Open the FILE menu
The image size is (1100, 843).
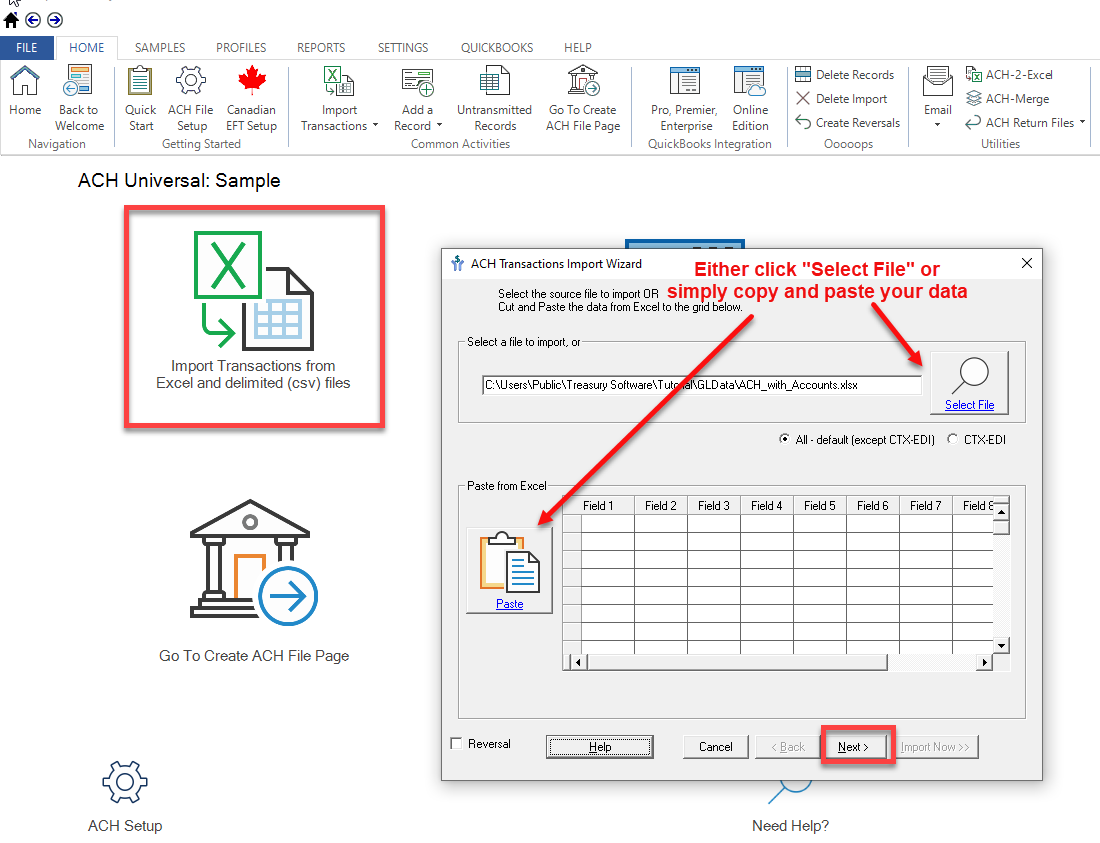(27, 48)
